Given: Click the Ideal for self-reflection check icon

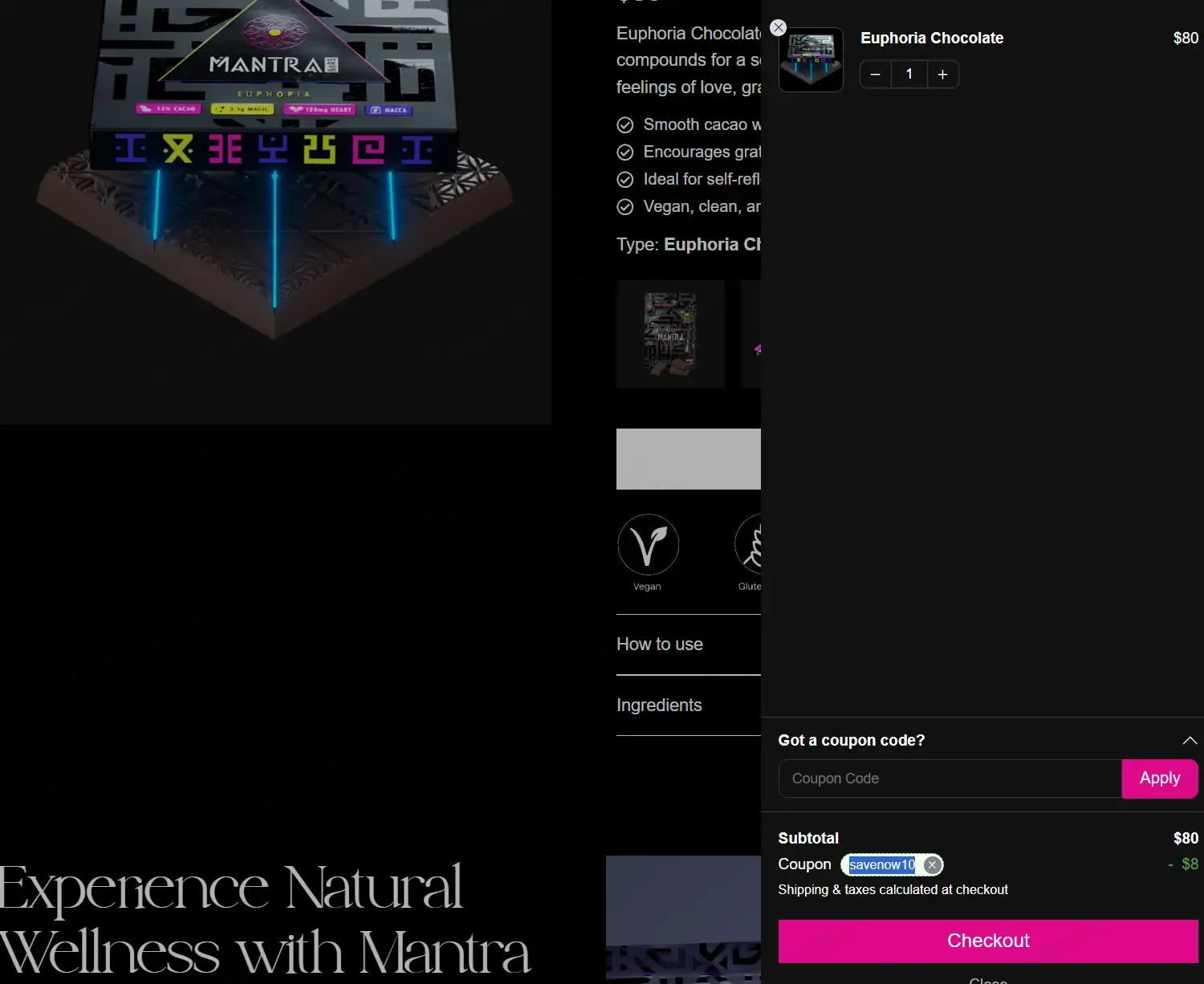Looking at the screenshot, I should pyautogui.click(x=625, y=180).
